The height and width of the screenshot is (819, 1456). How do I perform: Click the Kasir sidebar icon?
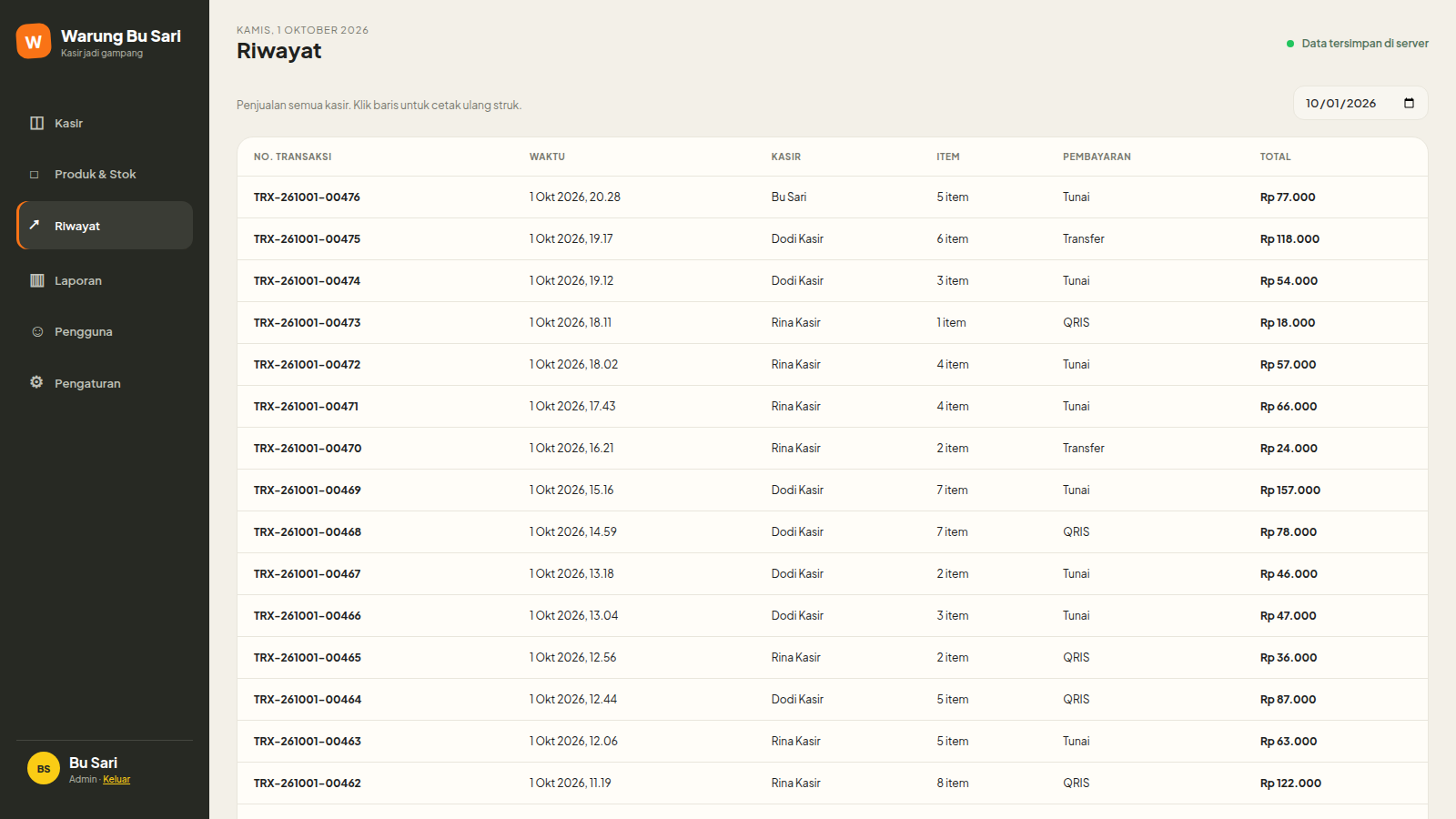36,123
